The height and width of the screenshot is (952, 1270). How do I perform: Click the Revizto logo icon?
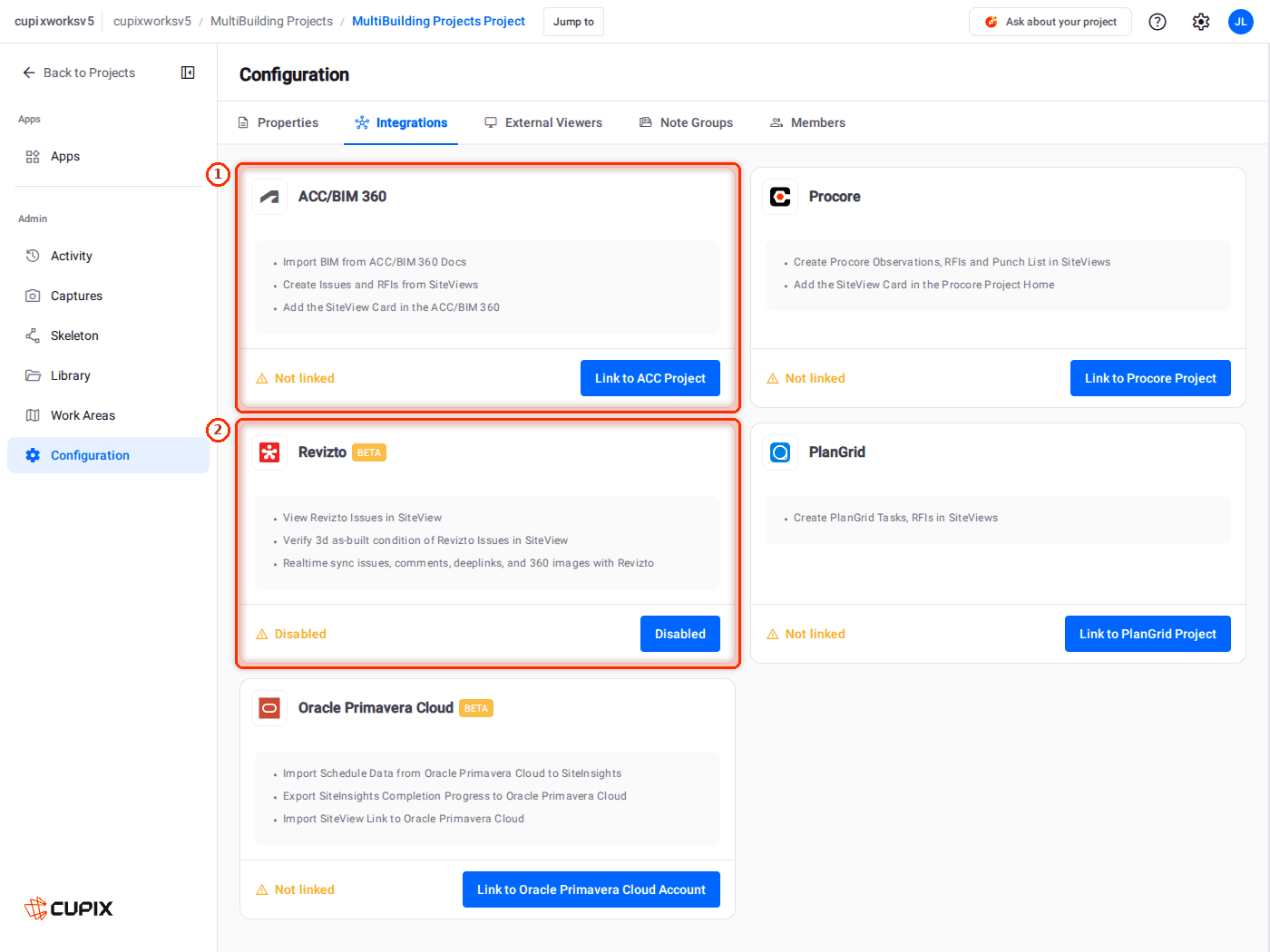[x=269, y=452]
